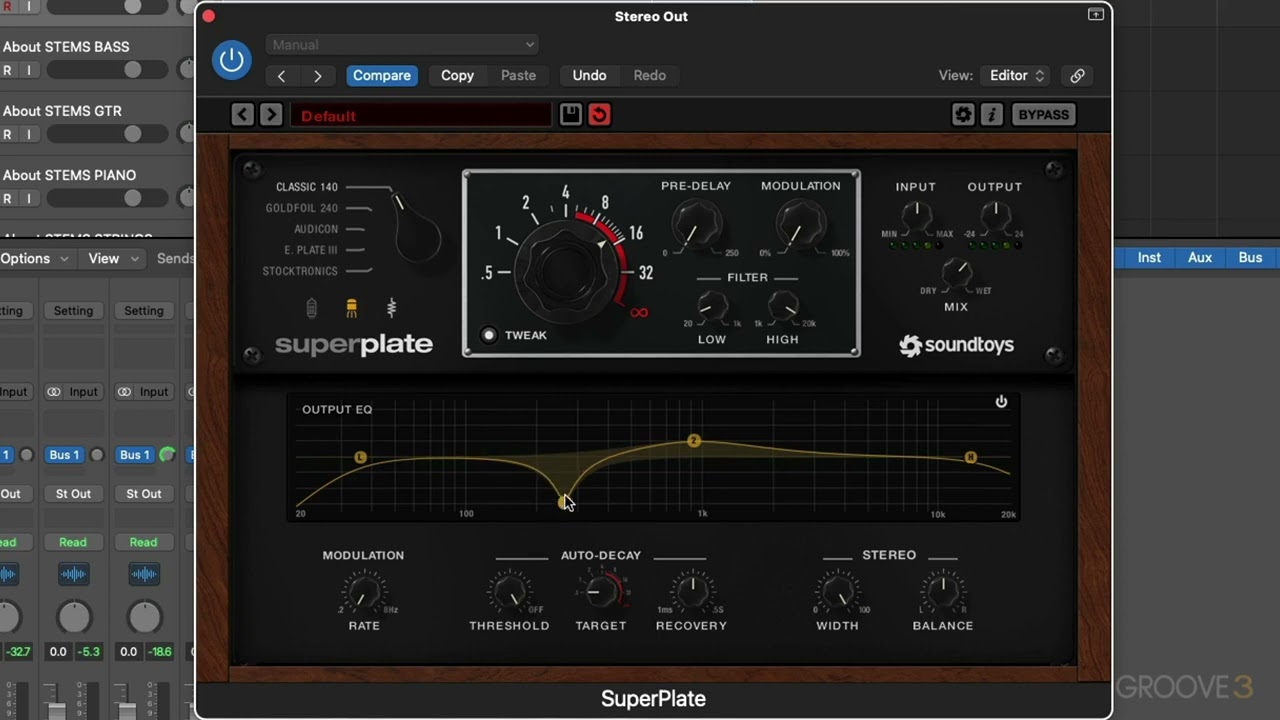
Task: Switch mixer filter to Inst
Action: (x=1149, y=258)
